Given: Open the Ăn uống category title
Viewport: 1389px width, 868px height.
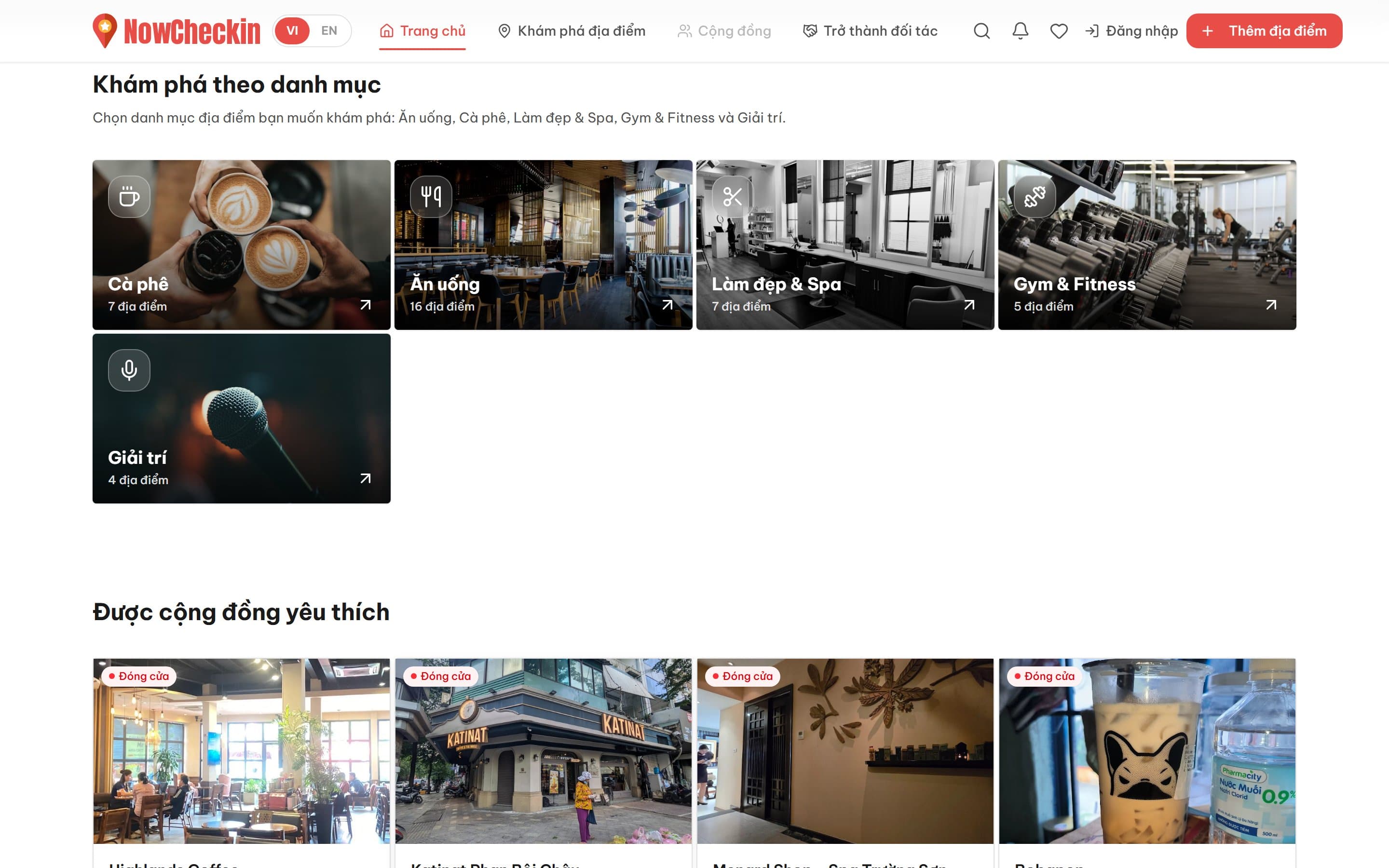Looking at the screenshot, I should pos(445,284).
